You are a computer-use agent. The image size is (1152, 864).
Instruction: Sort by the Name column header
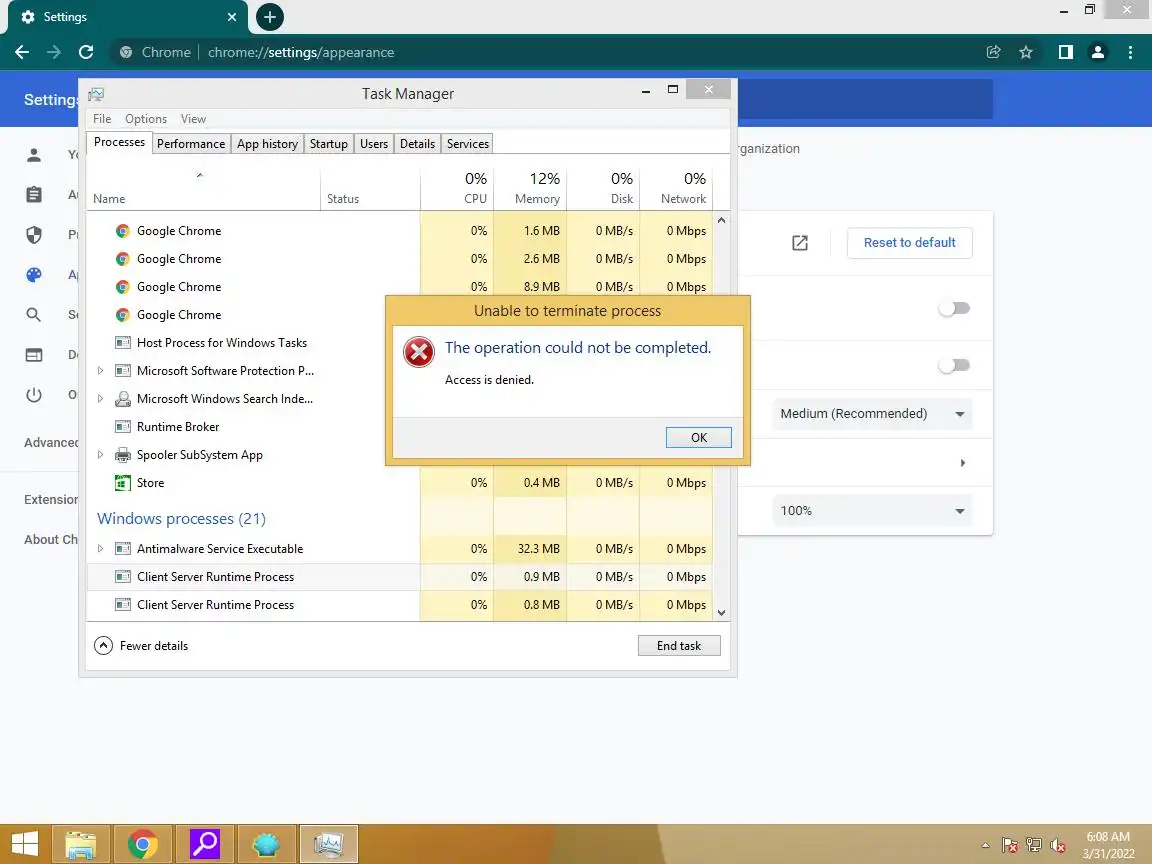point(204,188)
